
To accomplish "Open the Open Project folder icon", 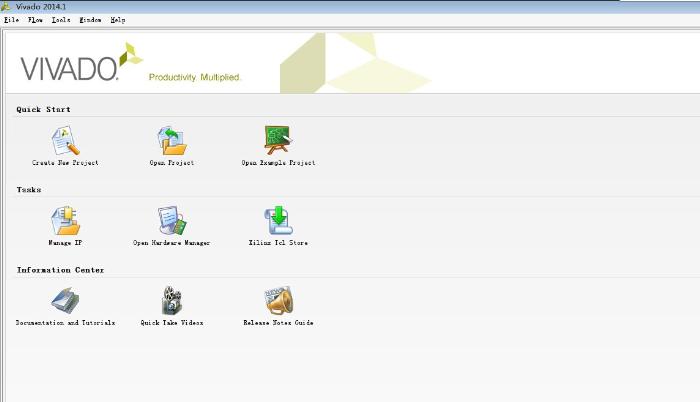I will point(172,141).
